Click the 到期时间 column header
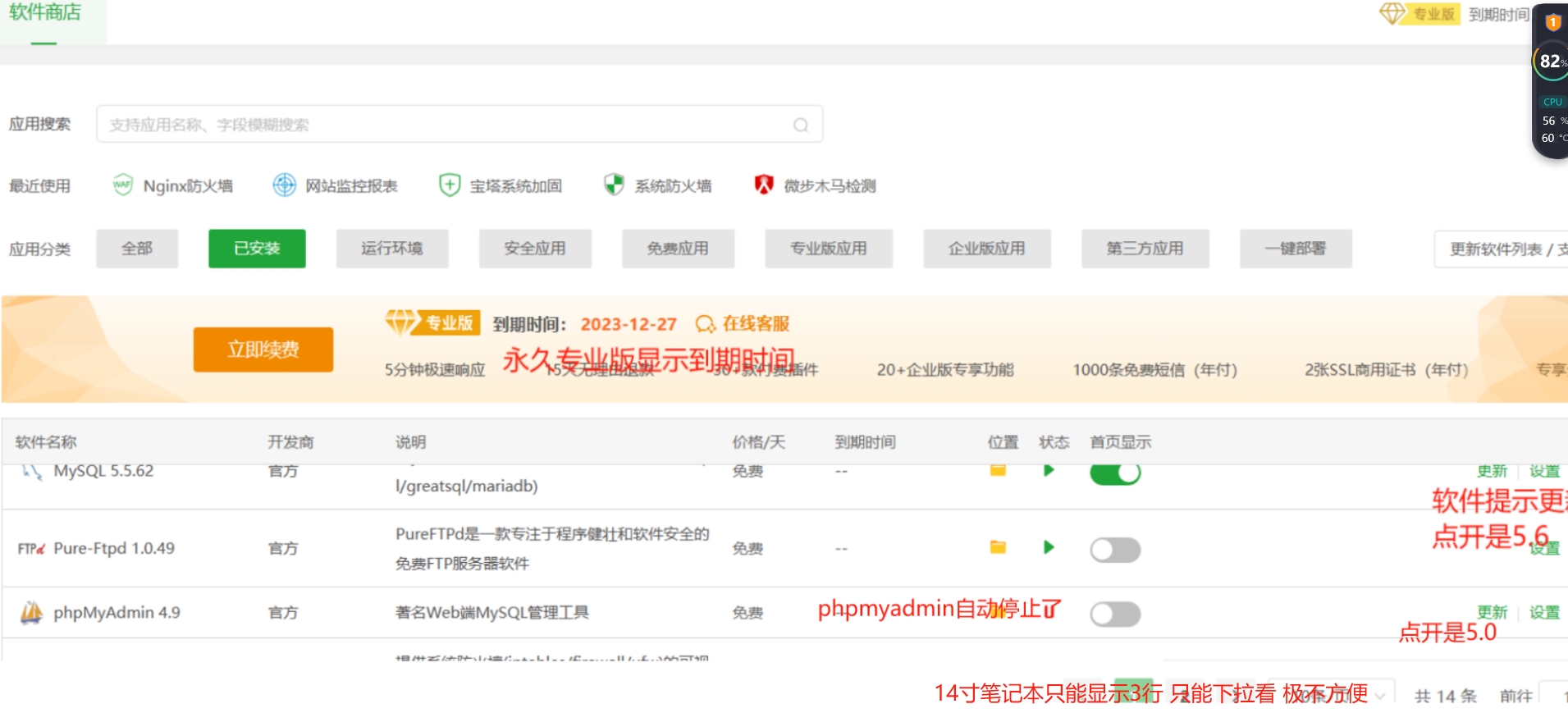Viewport: 1568px width, 722px height. tap(866, 442)
